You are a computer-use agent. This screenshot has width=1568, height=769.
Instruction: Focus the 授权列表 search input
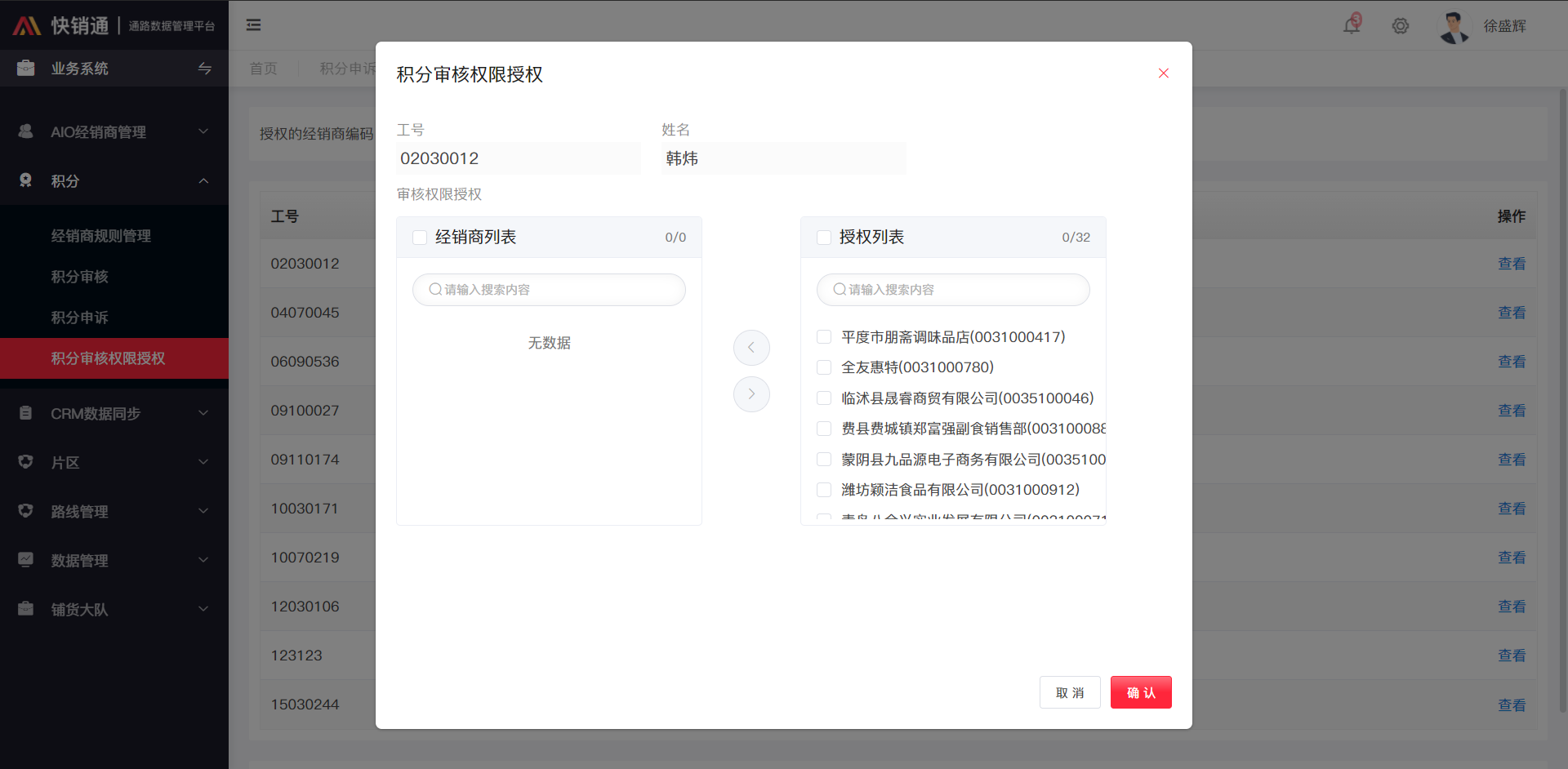click(x=953, y=290)
